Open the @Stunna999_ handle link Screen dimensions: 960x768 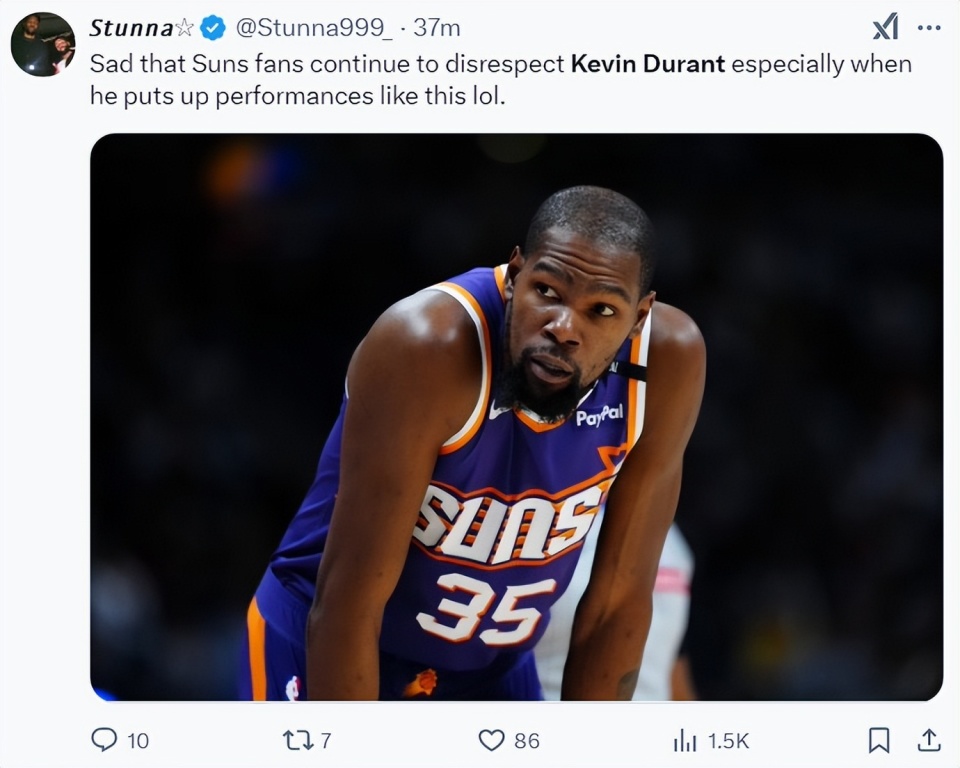coord(312,28)
